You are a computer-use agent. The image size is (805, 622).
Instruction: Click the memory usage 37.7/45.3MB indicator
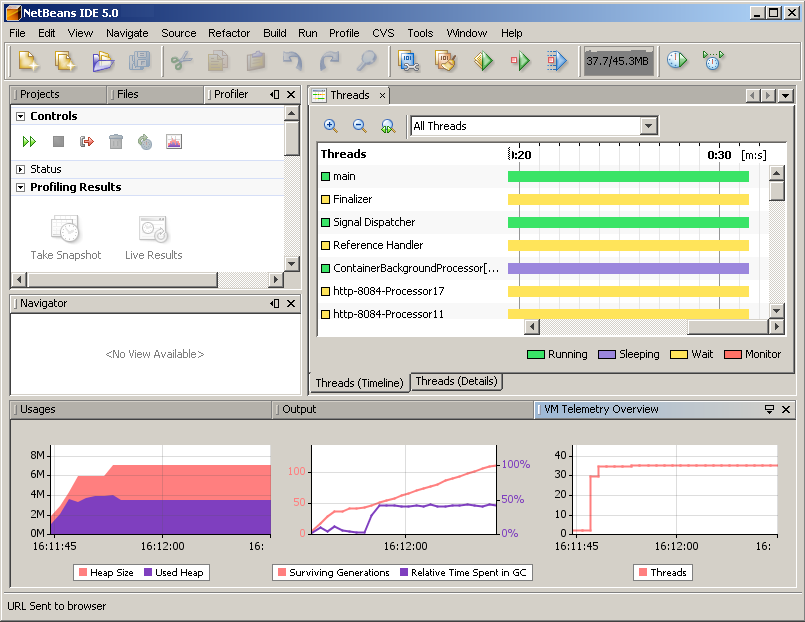click(x=618, y=61)
